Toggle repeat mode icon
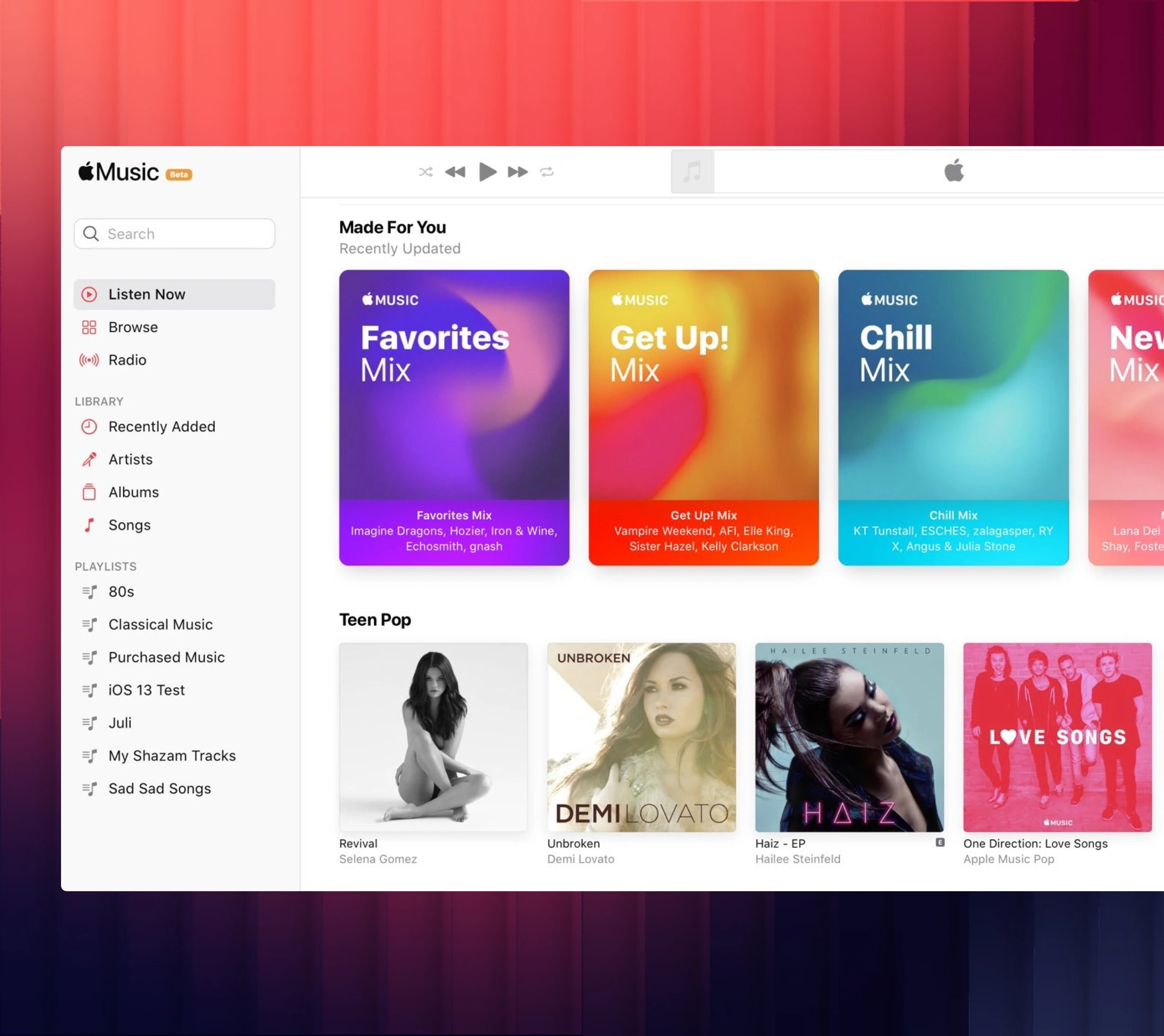 (547, 172)
